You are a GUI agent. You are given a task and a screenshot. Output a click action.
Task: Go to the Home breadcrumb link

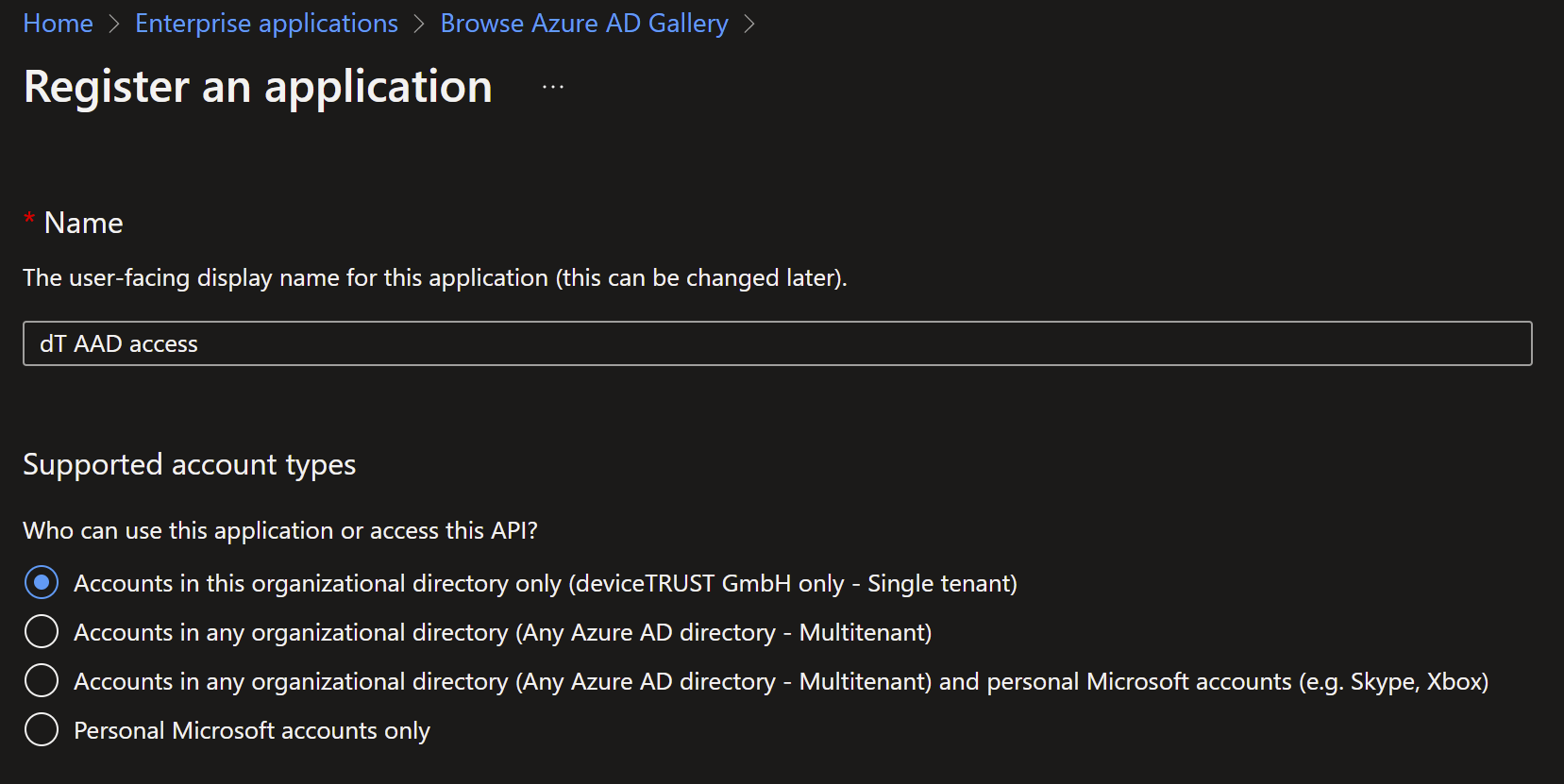(x=58, y=24)
